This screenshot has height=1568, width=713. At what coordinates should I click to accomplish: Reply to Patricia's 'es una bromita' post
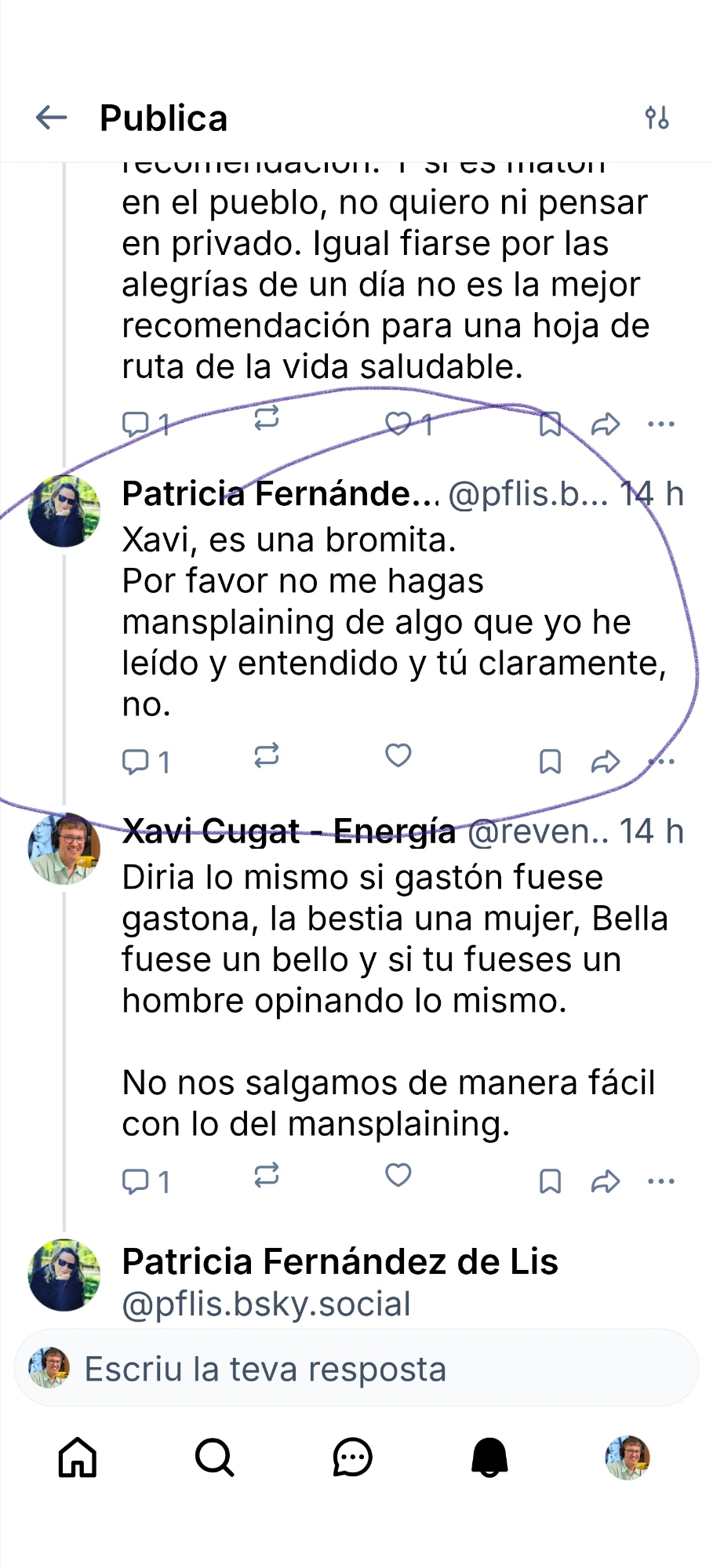tap(136, 761)
